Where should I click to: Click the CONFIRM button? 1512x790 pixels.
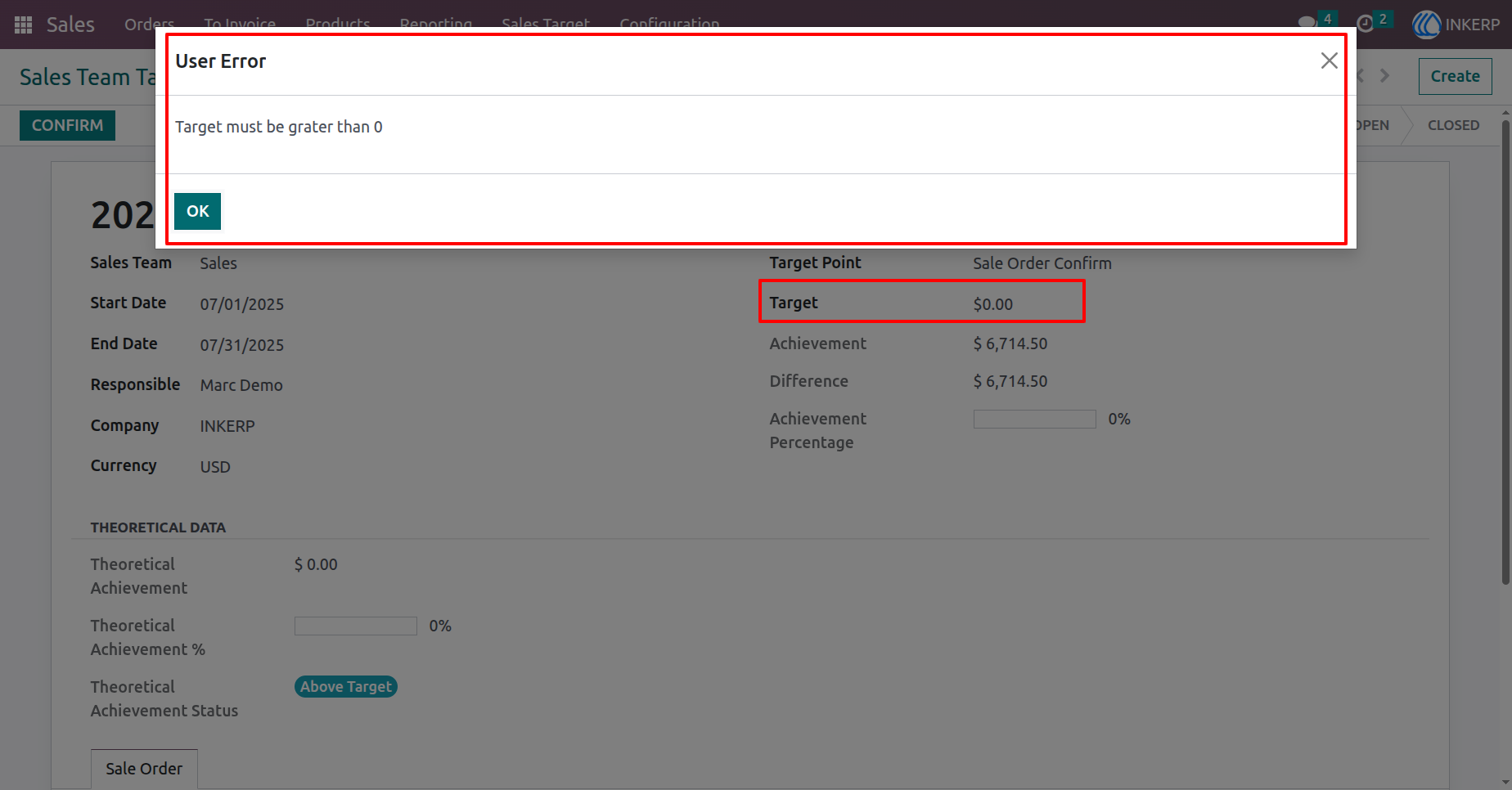click(67, 125)
